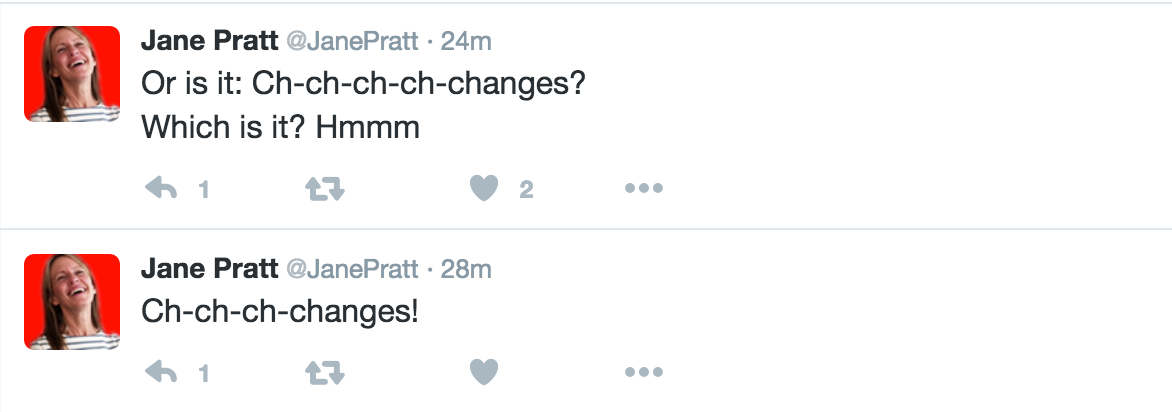Like the "Ch-ch-ch-changes!" tweet from 28m ago
Viewport: 1172px width, 412px height.
(x=484, y=372)
